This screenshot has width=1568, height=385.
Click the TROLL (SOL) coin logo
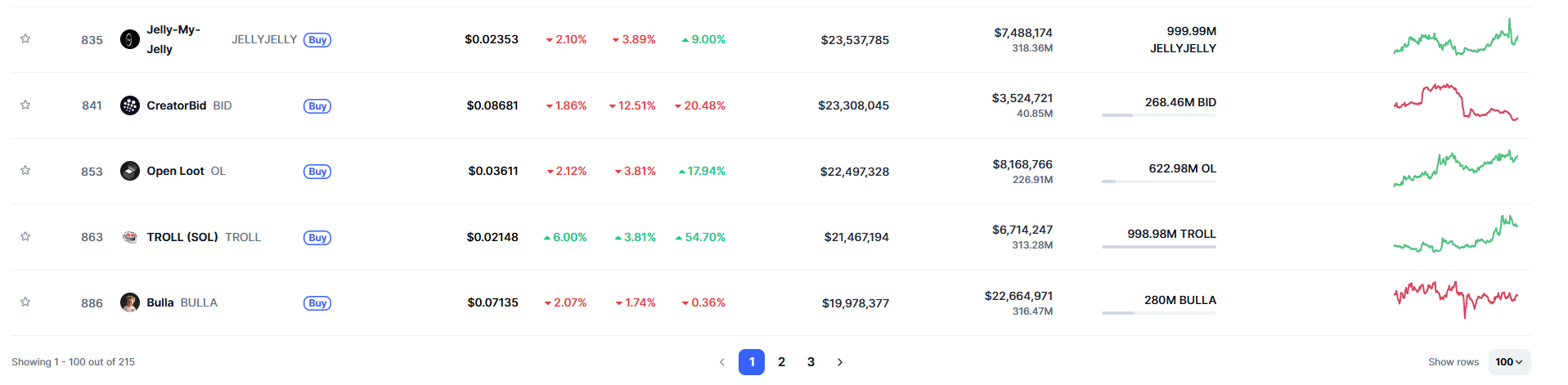tap(130, 237)
